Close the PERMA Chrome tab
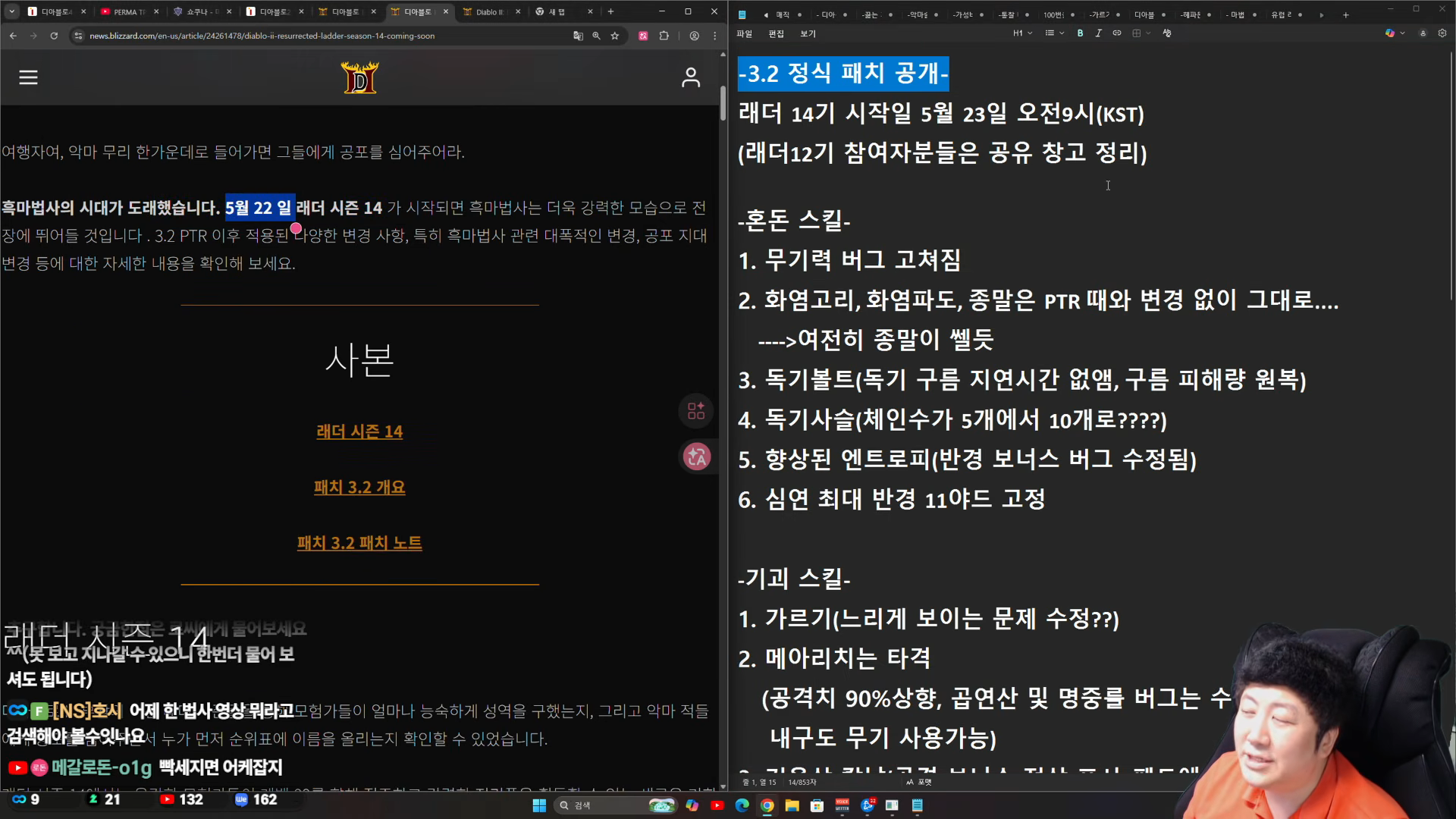The image size is (1456, 819). 156,11
